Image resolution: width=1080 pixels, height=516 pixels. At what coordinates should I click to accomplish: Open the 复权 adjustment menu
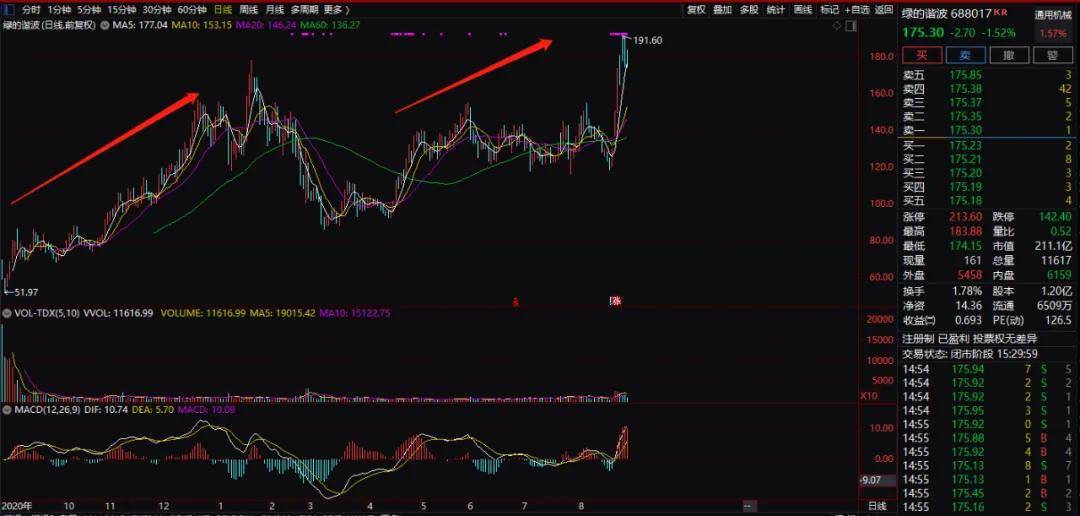[x=696, y=10]
